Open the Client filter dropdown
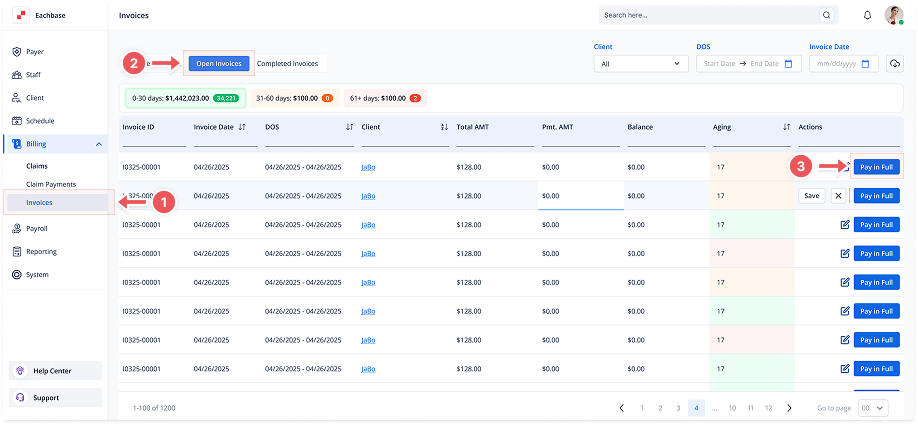 click(640, 64)
